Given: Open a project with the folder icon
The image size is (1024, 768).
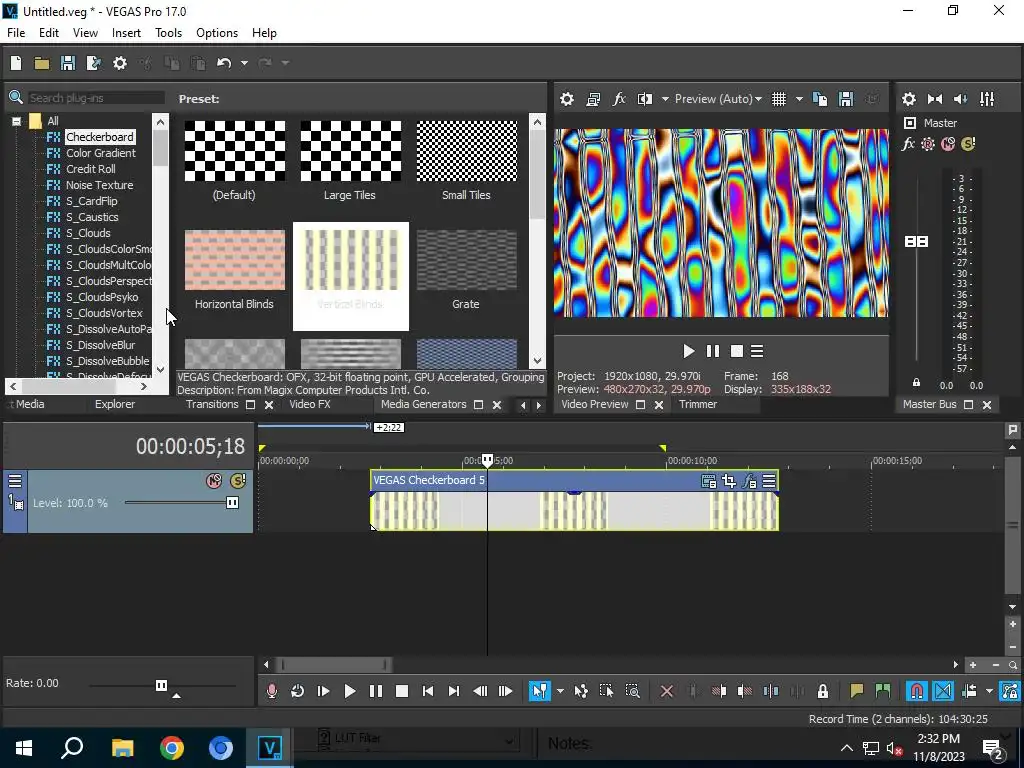Looking at the screenshot, I should (42, 63).
